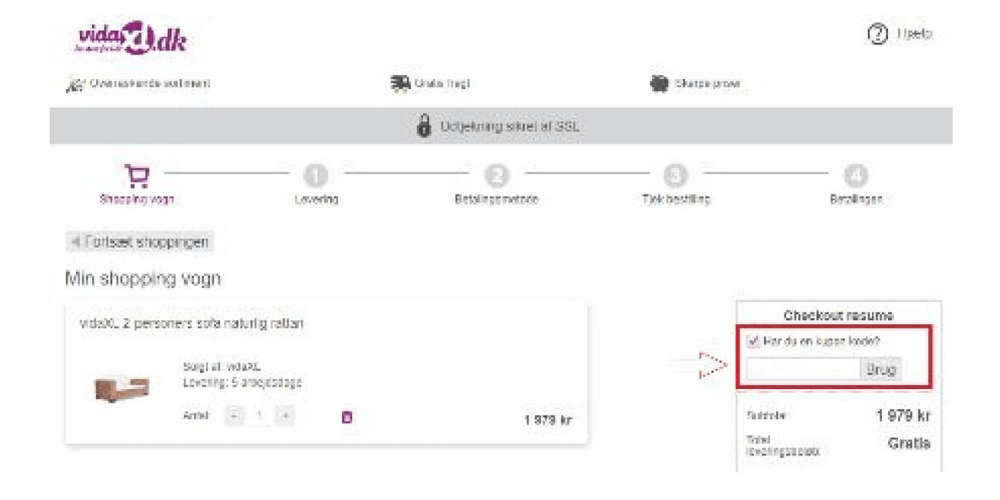The width and height of the screenshot is (1000, 500).
Task: Go to step 1 Levering
Action: click(315, 176)
